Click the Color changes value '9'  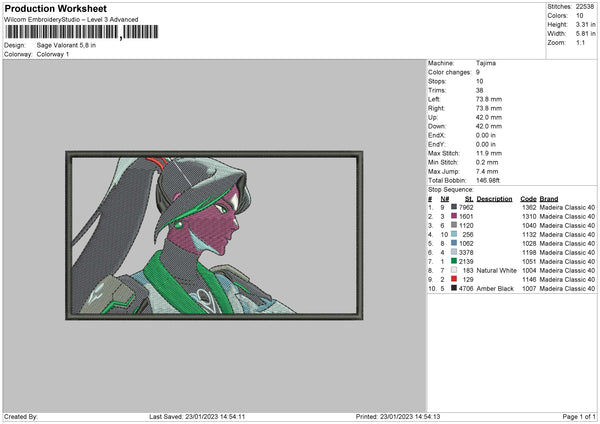click(x=478, y=72)
